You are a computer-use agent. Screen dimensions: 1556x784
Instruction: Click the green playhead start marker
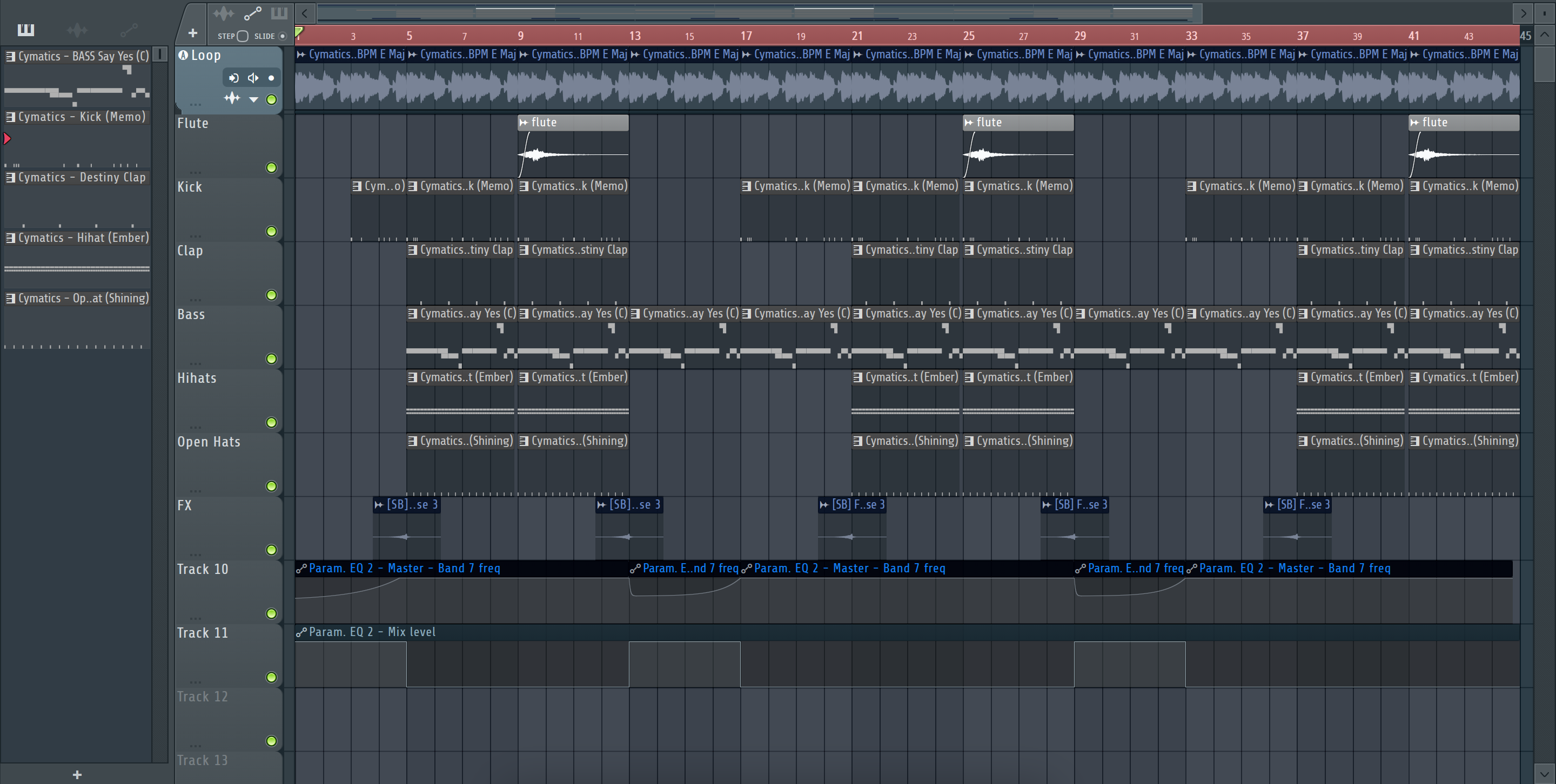click(x=299, y=32)
